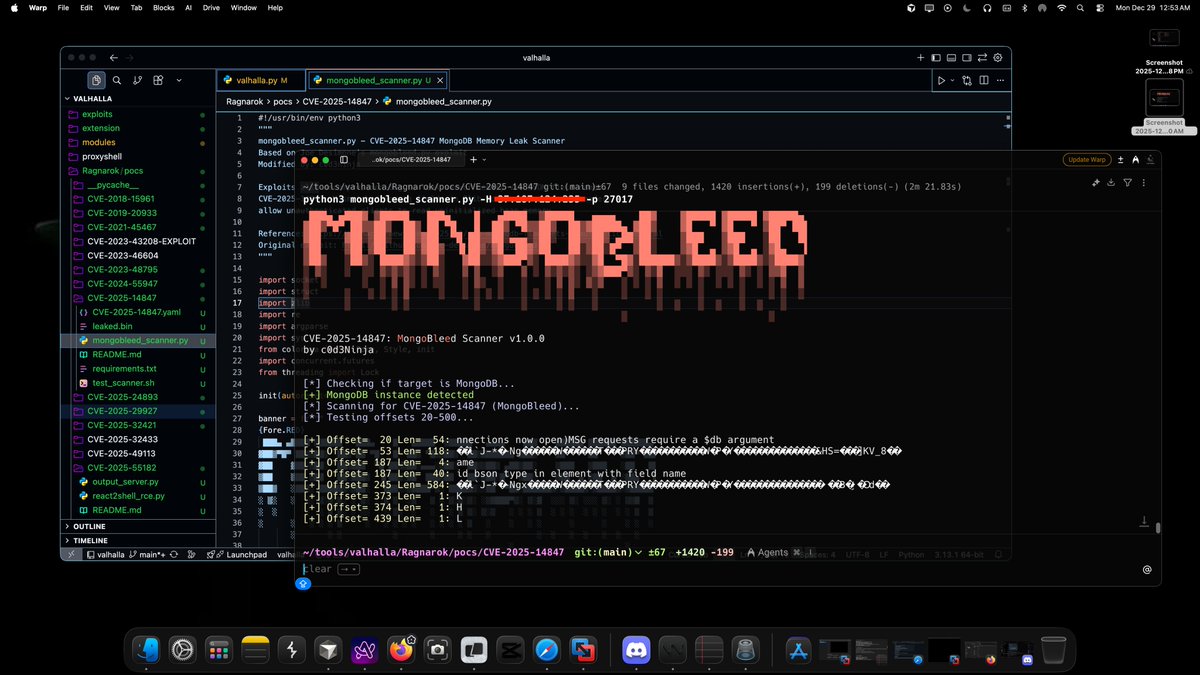Open the App Store from the Dock
The width and height of the screenshot is (1200, 675).
point(797,650)
